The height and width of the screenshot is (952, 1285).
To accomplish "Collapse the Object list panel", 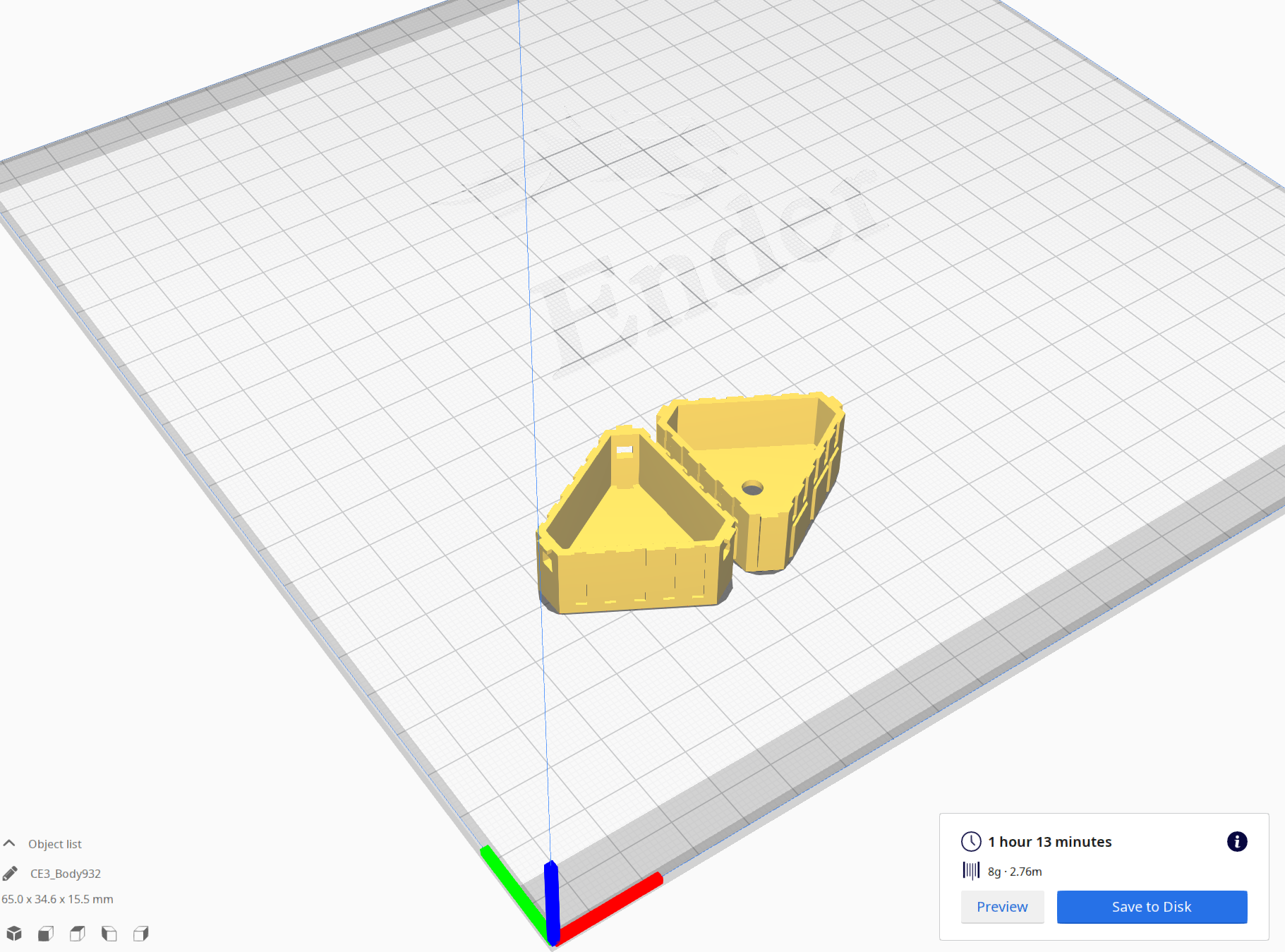I will tap(9, 843).
